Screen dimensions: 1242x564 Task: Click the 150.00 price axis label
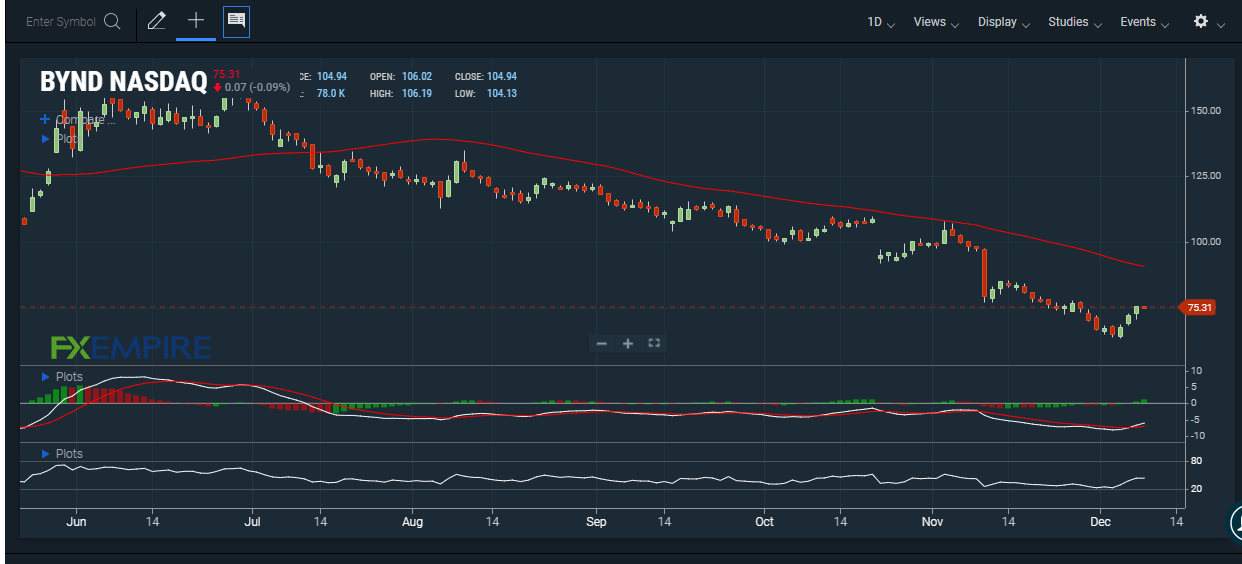[x=1205, y=110]
